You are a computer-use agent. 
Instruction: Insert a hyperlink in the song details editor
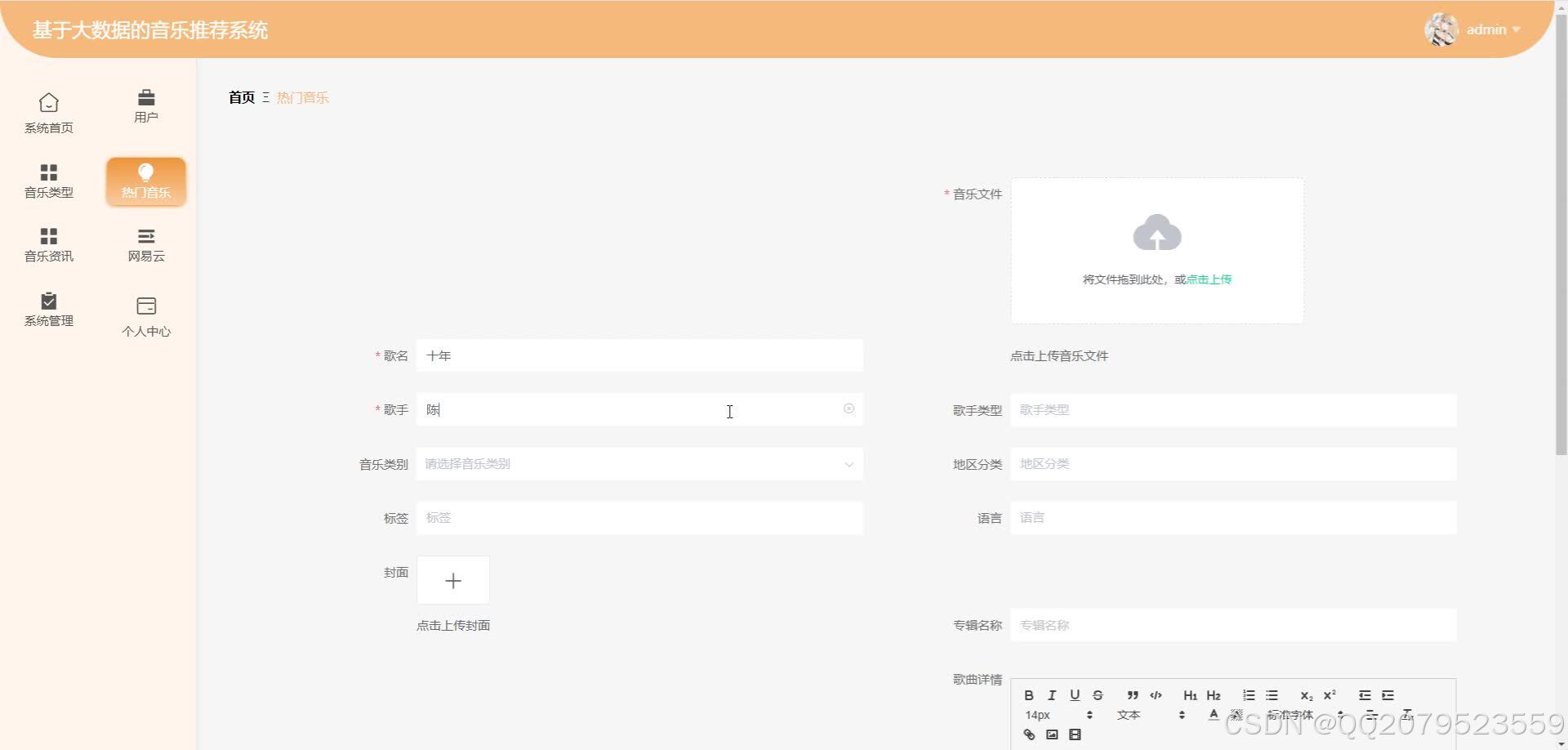(x=1029, y=734)
